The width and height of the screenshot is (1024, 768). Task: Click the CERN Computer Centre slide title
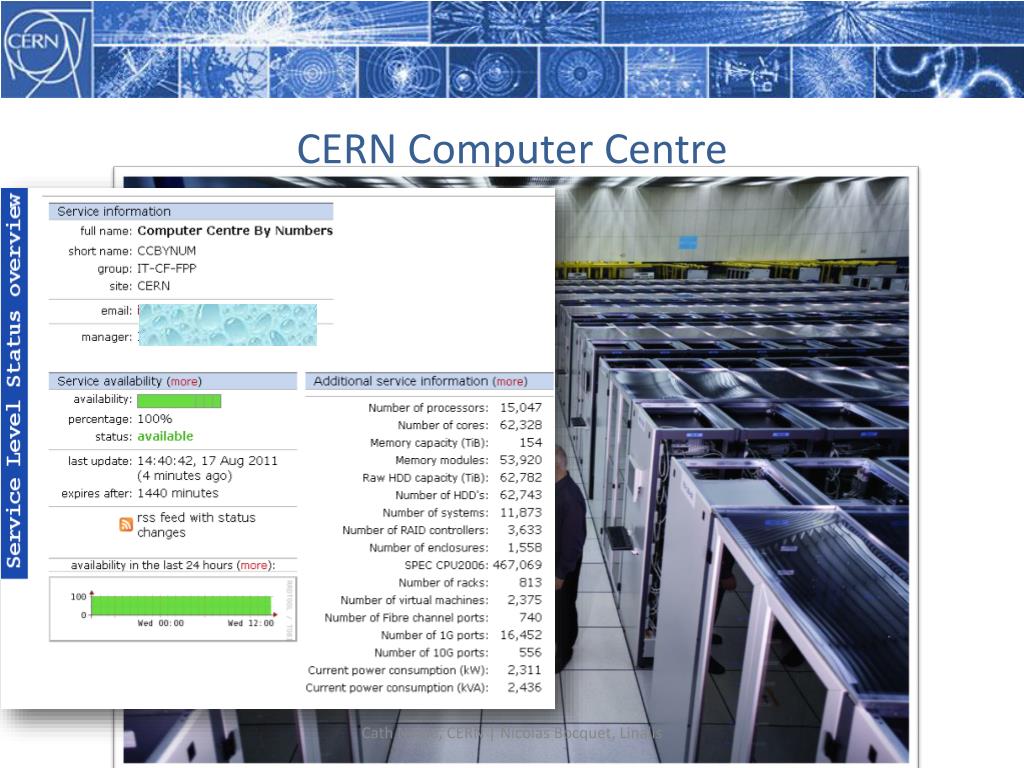coord(512,149)
